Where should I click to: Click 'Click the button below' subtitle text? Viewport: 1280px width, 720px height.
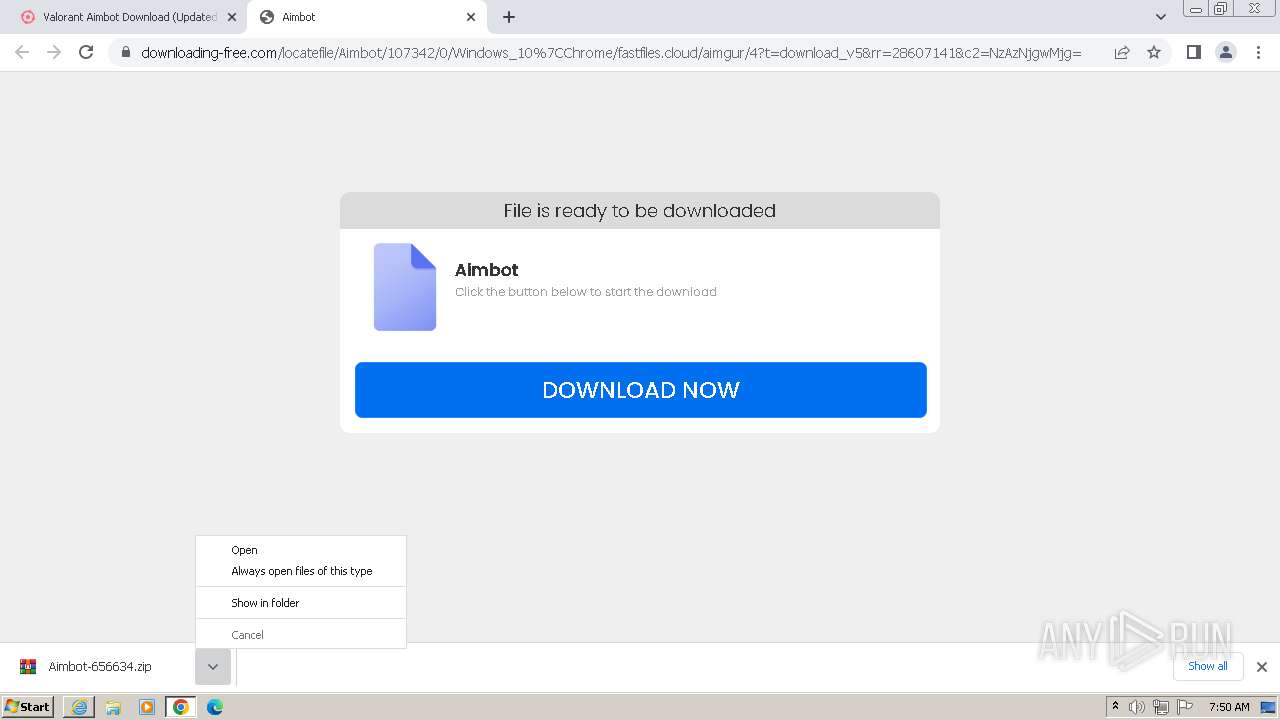(586, 292)
